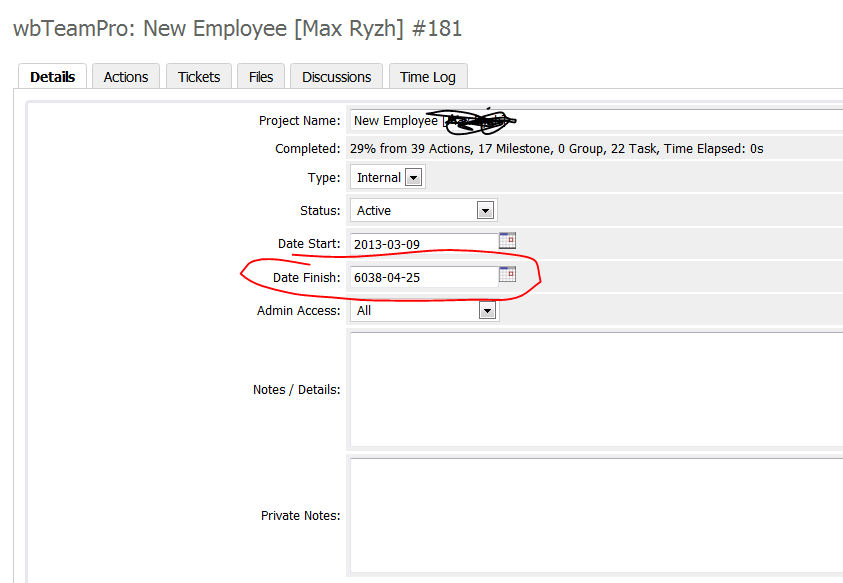Open the Actions tab

click(126, 77)
